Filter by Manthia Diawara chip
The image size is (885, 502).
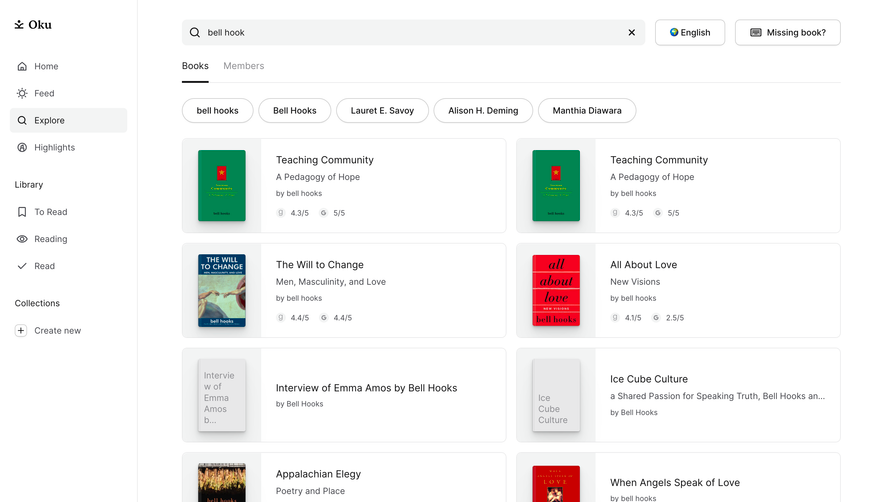587,111
